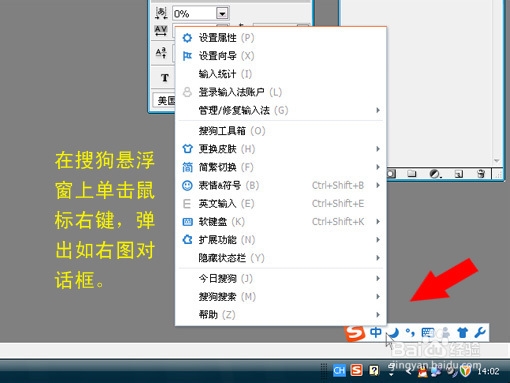The width and height of the screenshot is (510, 383).
Task: Open the 美国 language dropdown in Character panel
Action: click(165, 100)
